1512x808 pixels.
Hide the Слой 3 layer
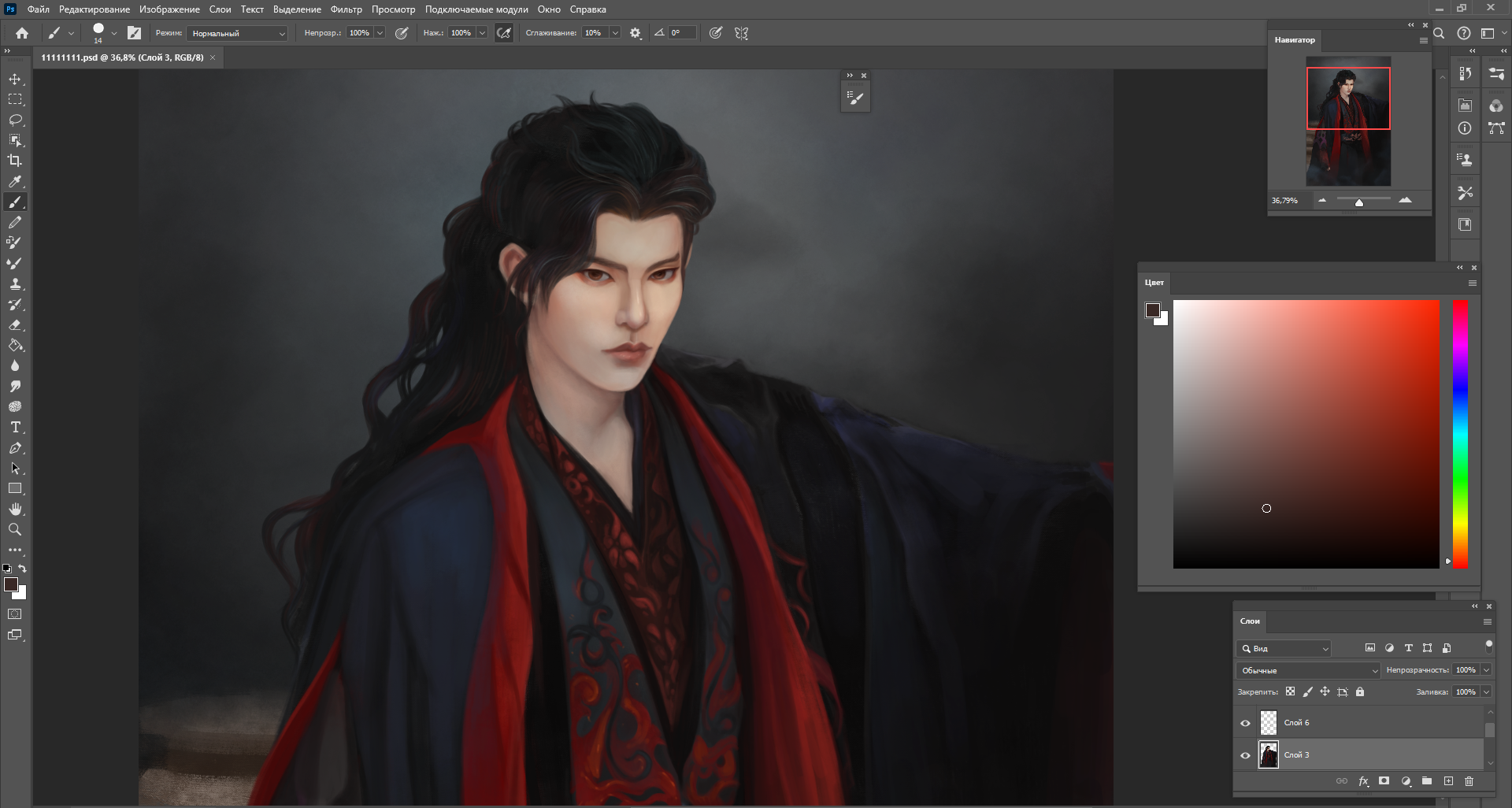[1245, 755]
